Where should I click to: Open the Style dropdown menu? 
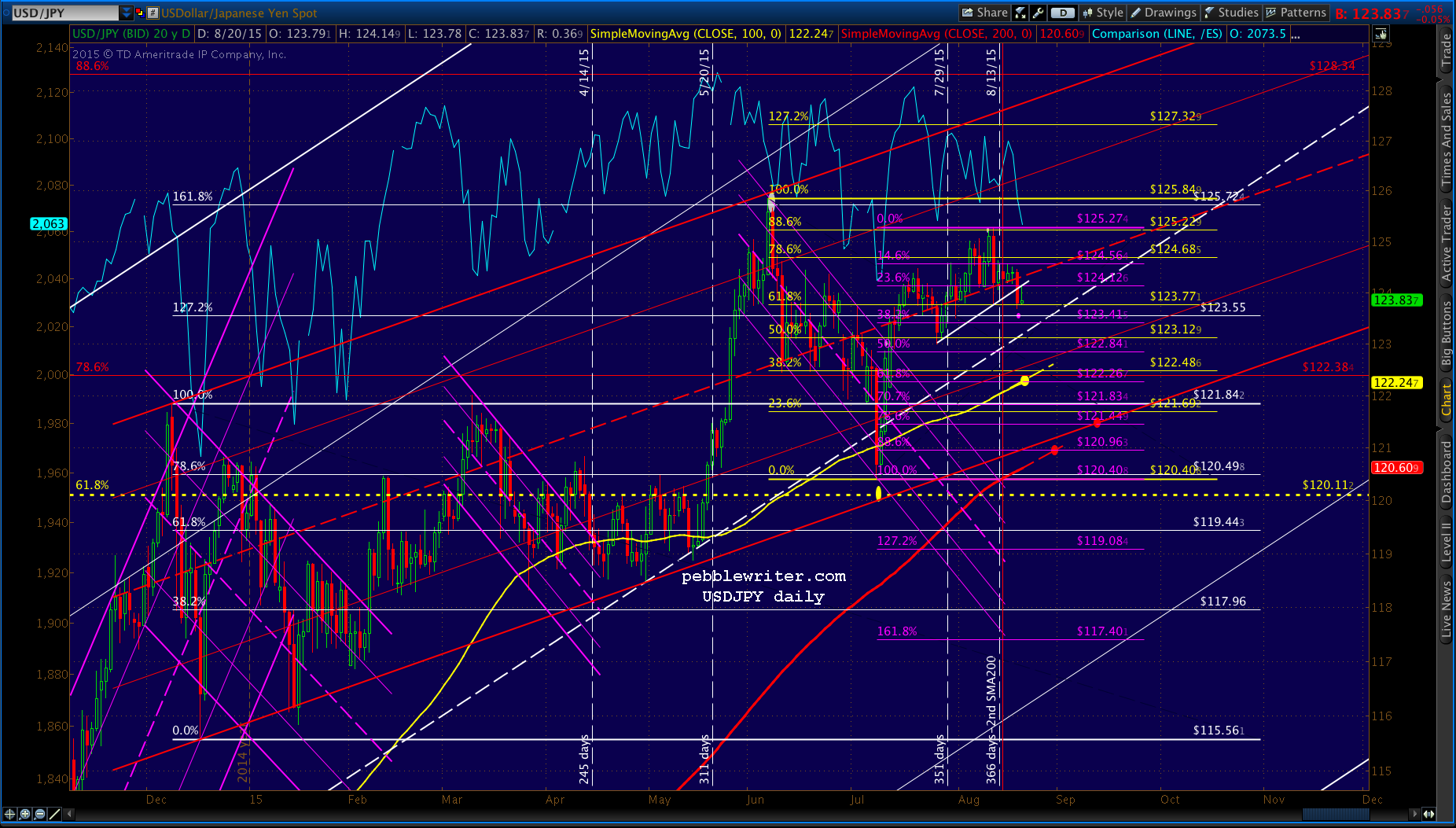pos(1102,13)
